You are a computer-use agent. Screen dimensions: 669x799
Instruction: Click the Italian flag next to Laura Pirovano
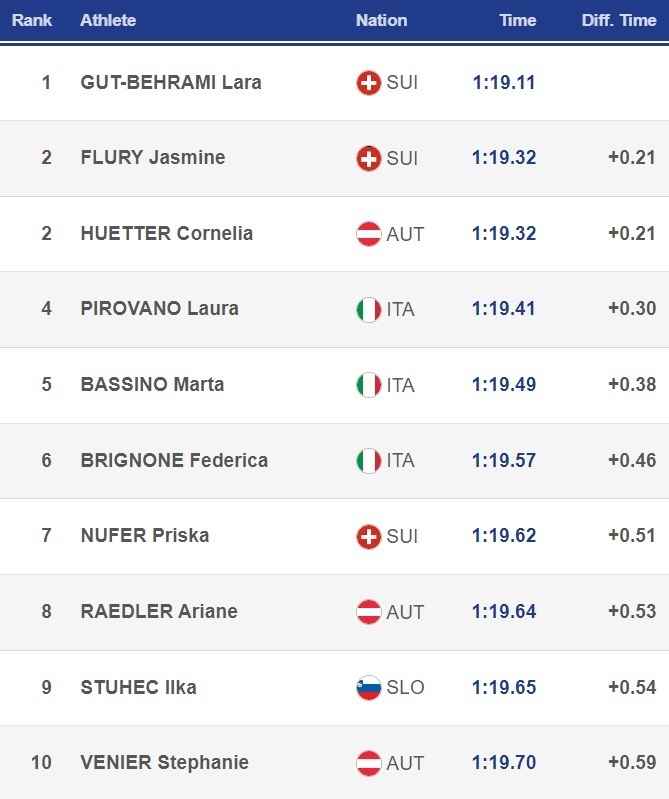369,309
